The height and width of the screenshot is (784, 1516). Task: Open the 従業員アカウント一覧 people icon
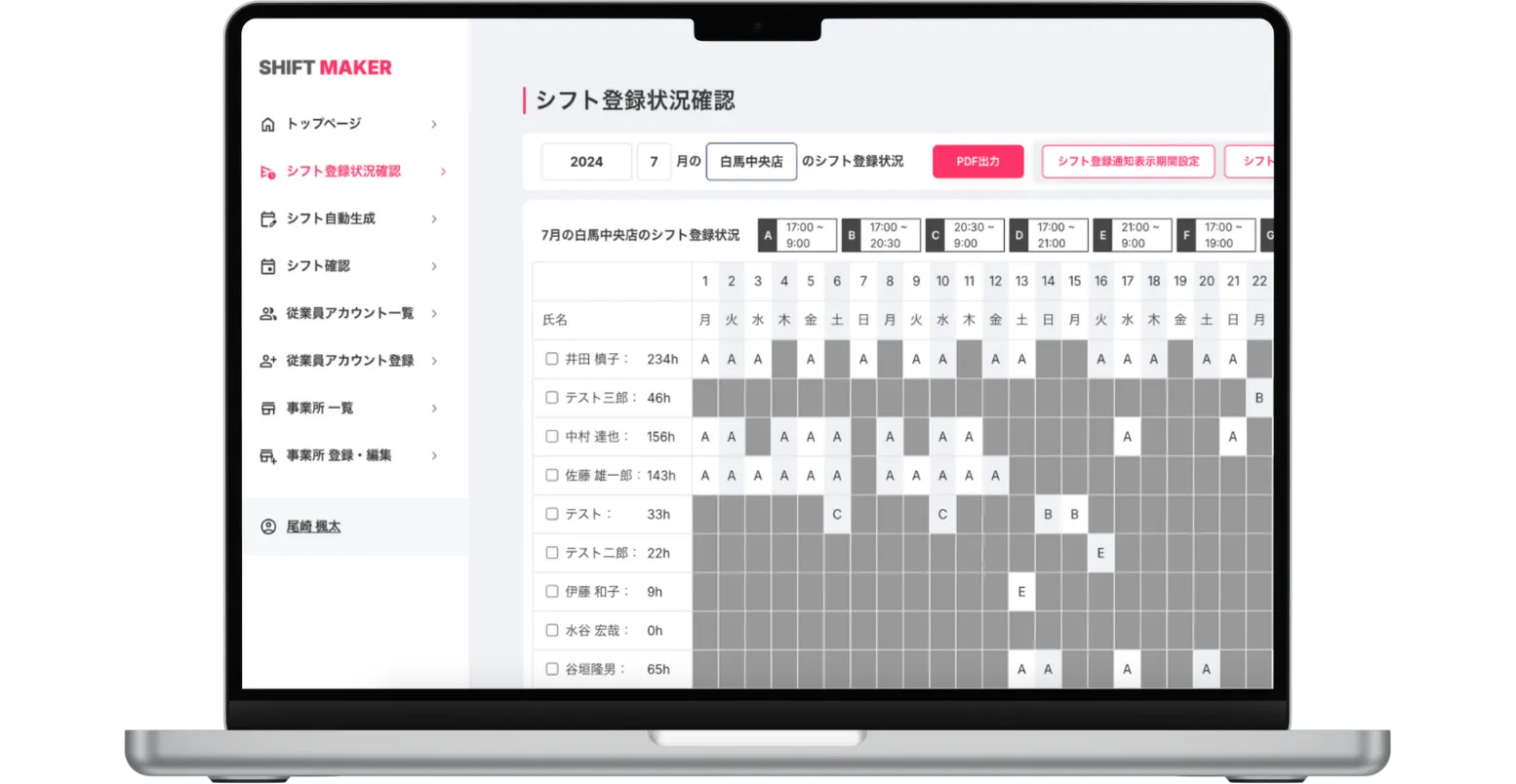pyautogui.click(x=268, y=313)
